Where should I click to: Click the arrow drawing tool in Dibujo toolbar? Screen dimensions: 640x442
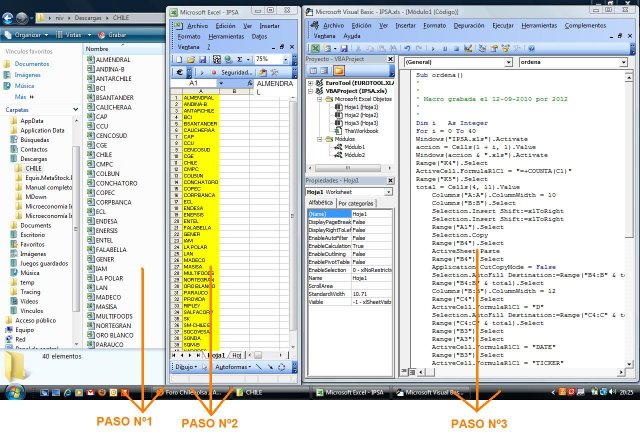click(270, 367)
